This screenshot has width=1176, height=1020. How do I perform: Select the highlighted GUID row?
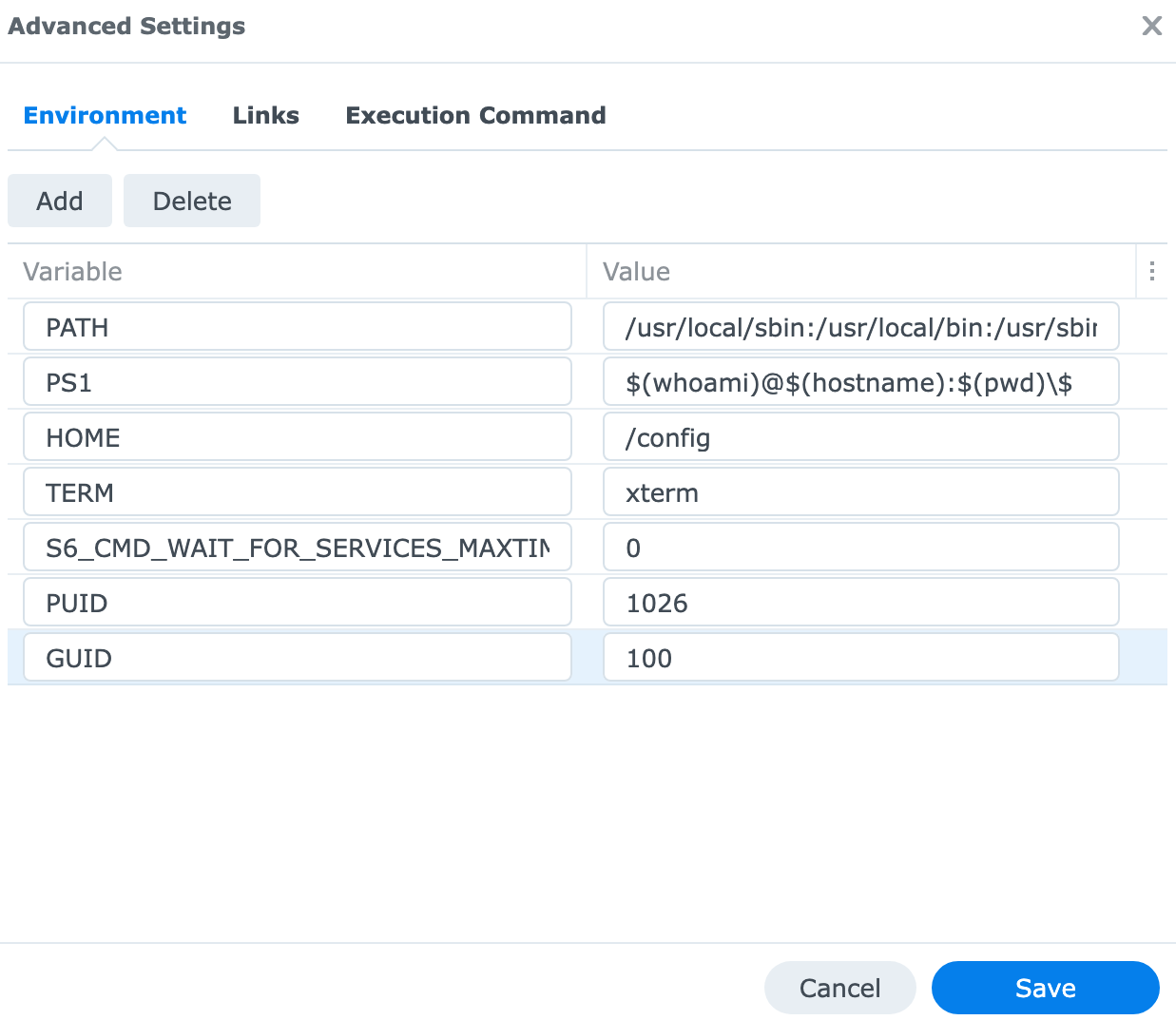[x=588, y=657]
